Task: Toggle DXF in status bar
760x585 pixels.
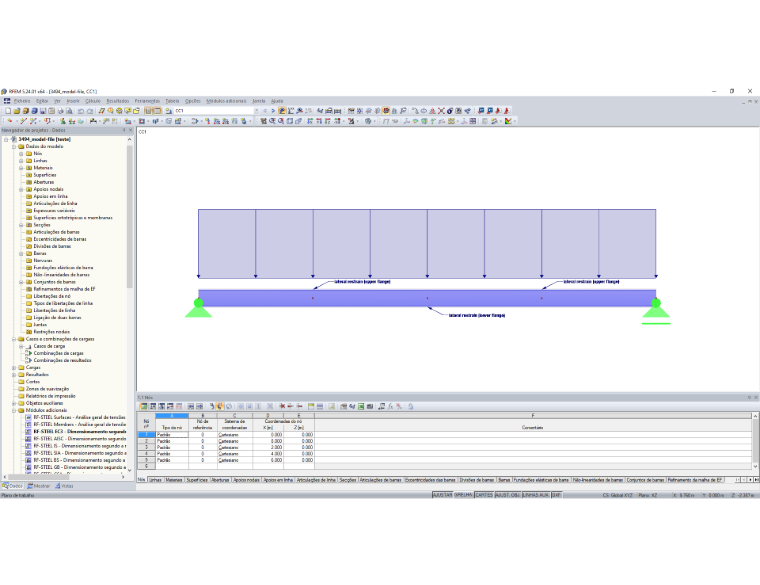Action: tap(556, 495)
